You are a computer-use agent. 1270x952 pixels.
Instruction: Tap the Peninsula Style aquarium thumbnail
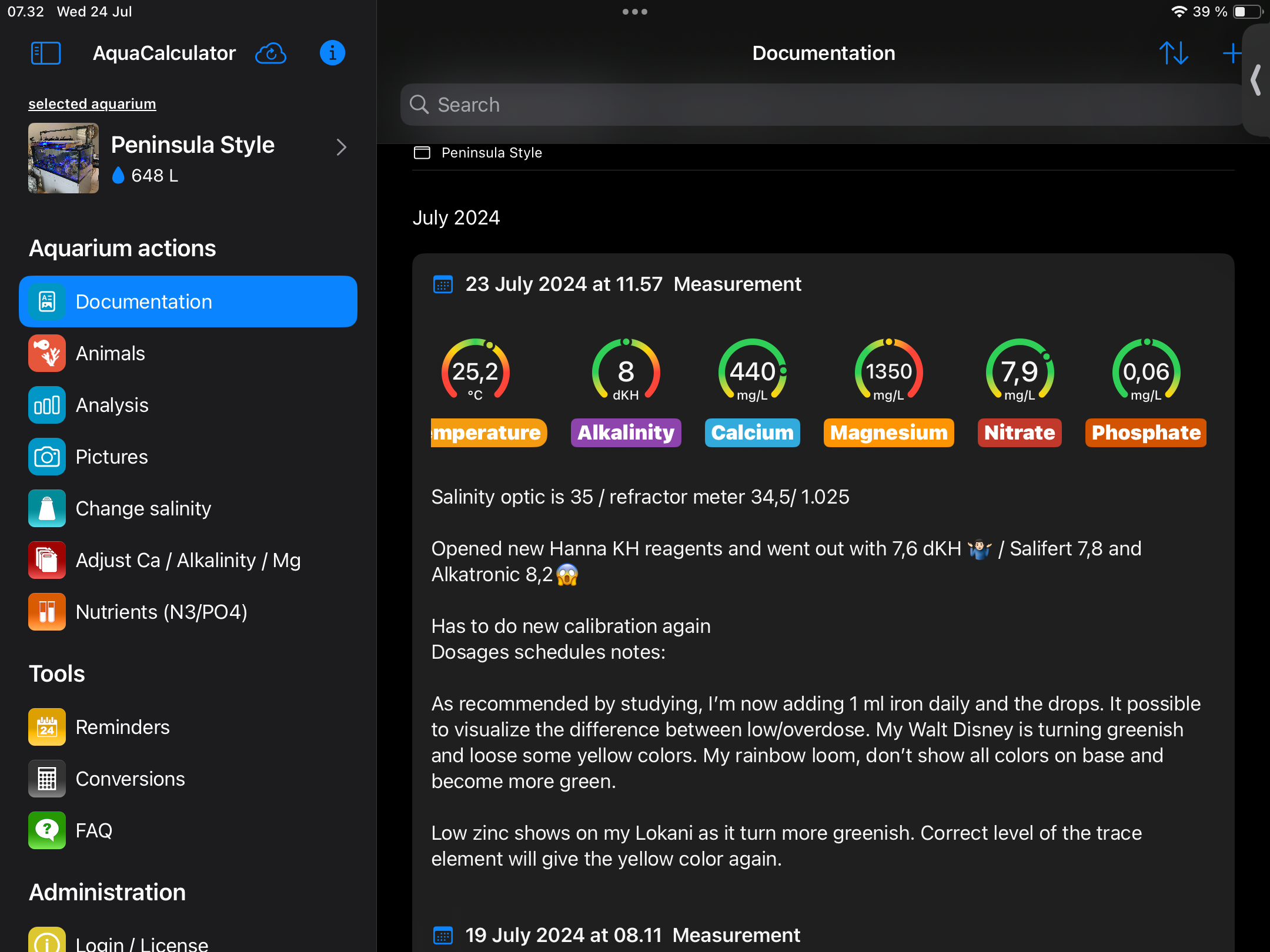click(63, 158)
